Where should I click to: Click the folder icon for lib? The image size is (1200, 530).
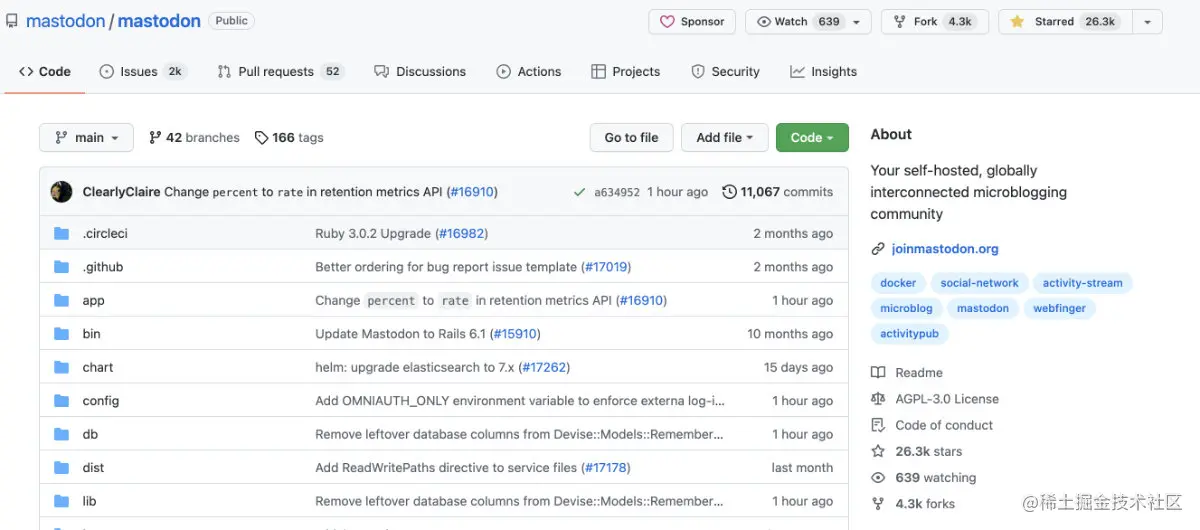pos(62,501)
